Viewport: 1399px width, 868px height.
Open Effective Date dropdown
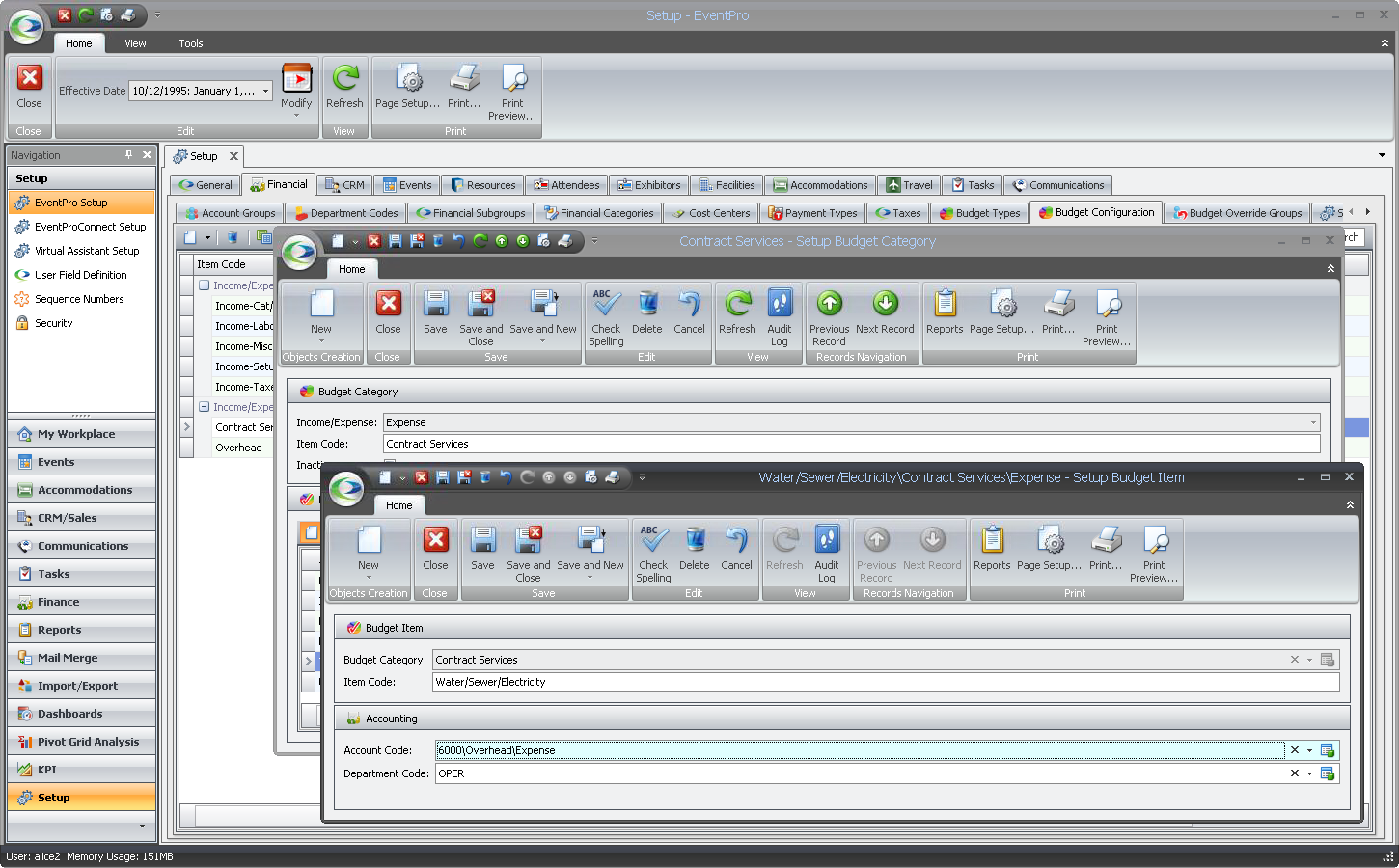pos(265,91)
